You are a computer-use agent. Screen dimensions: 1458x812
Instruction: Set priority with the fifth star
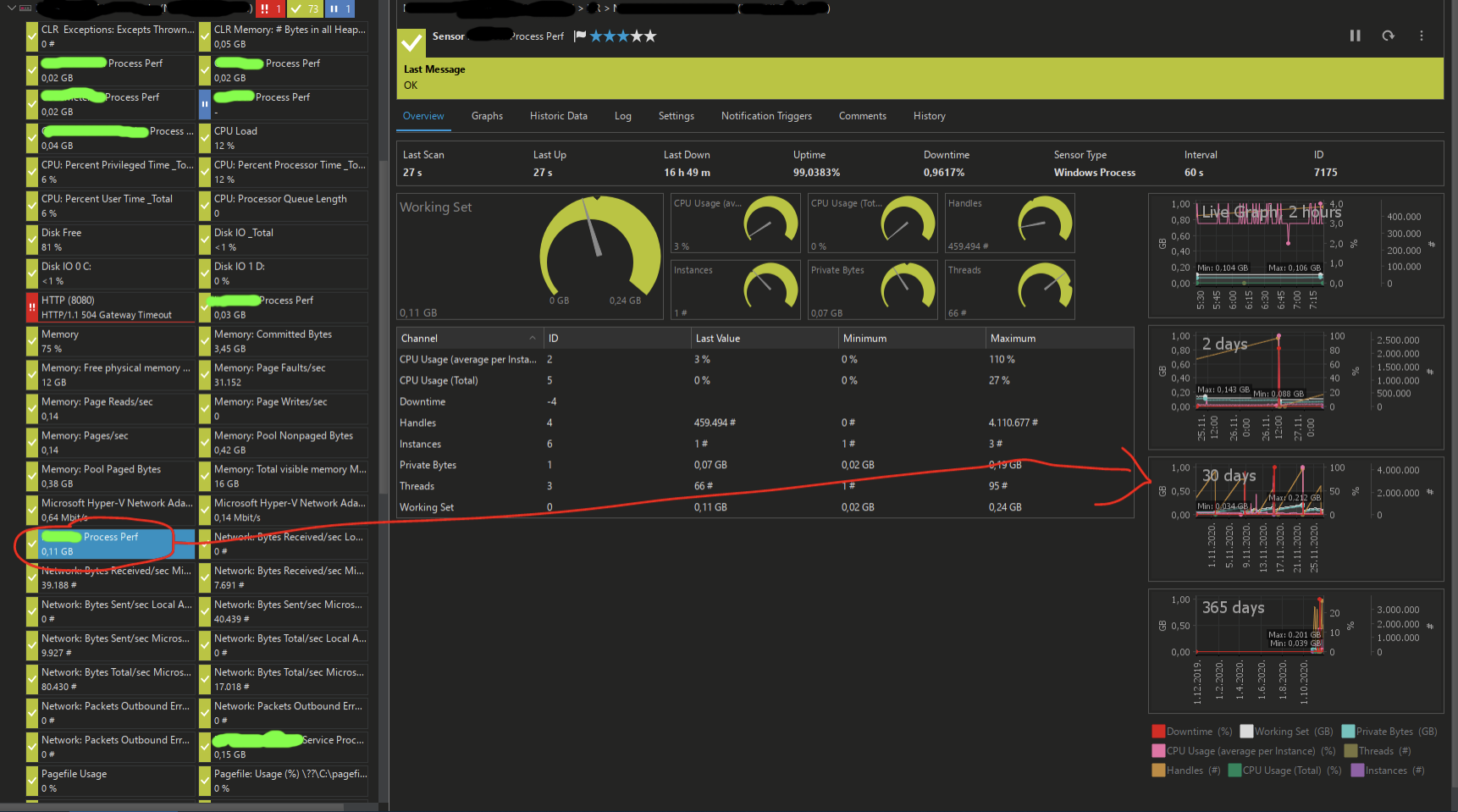click(x=649, y=36)
